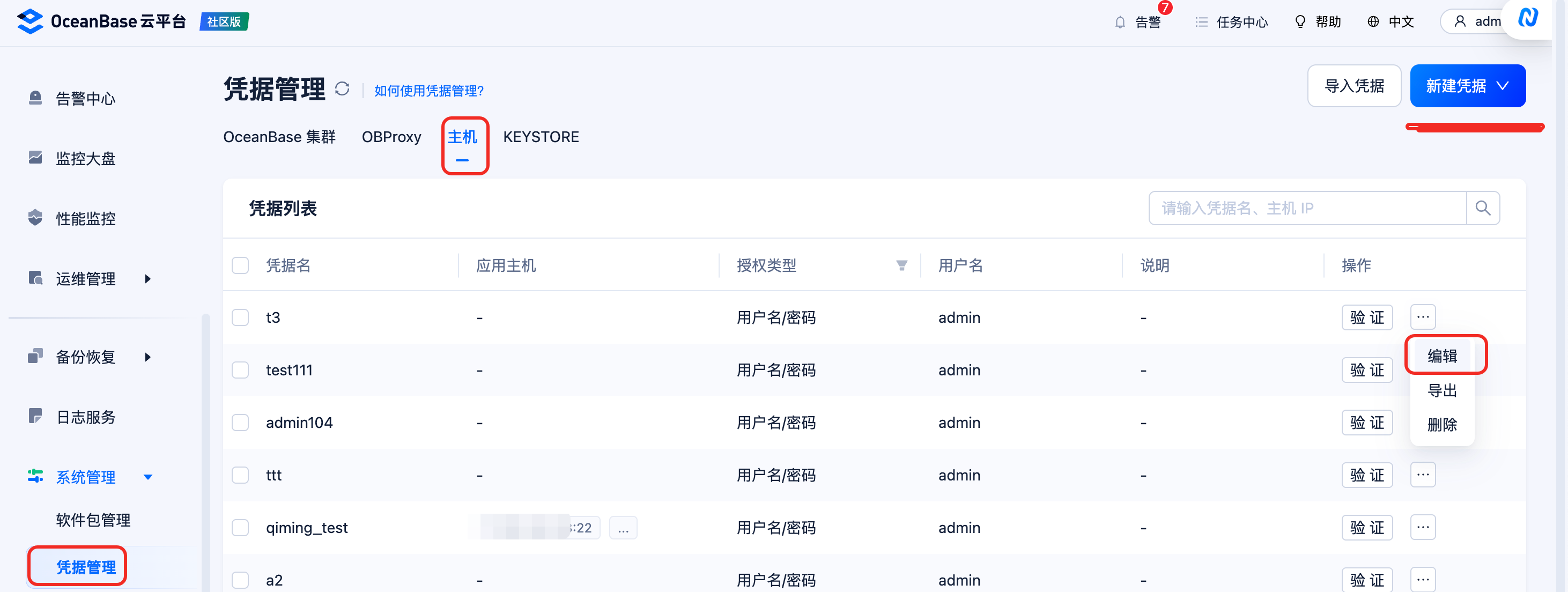Click the 导入凭据 button

(1353, 86)
